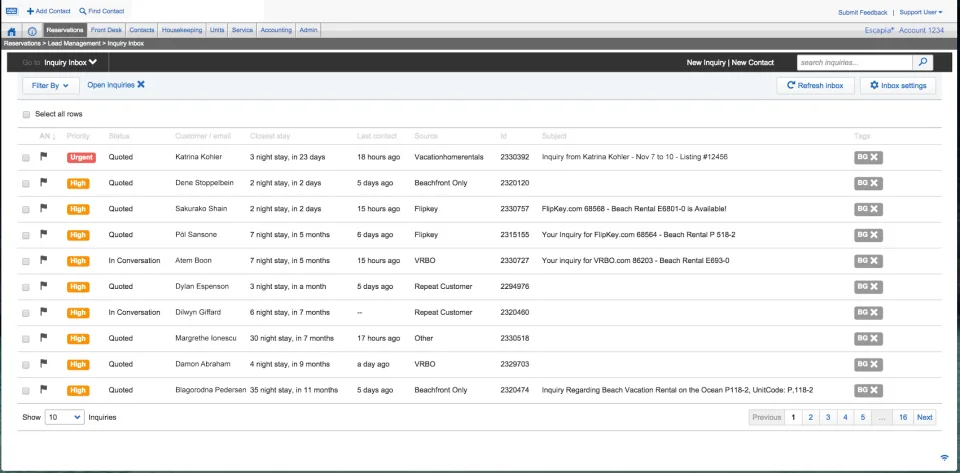Screen dimensions: 960x473
Task: Click the search magnifier button
Action: (923, 62)
